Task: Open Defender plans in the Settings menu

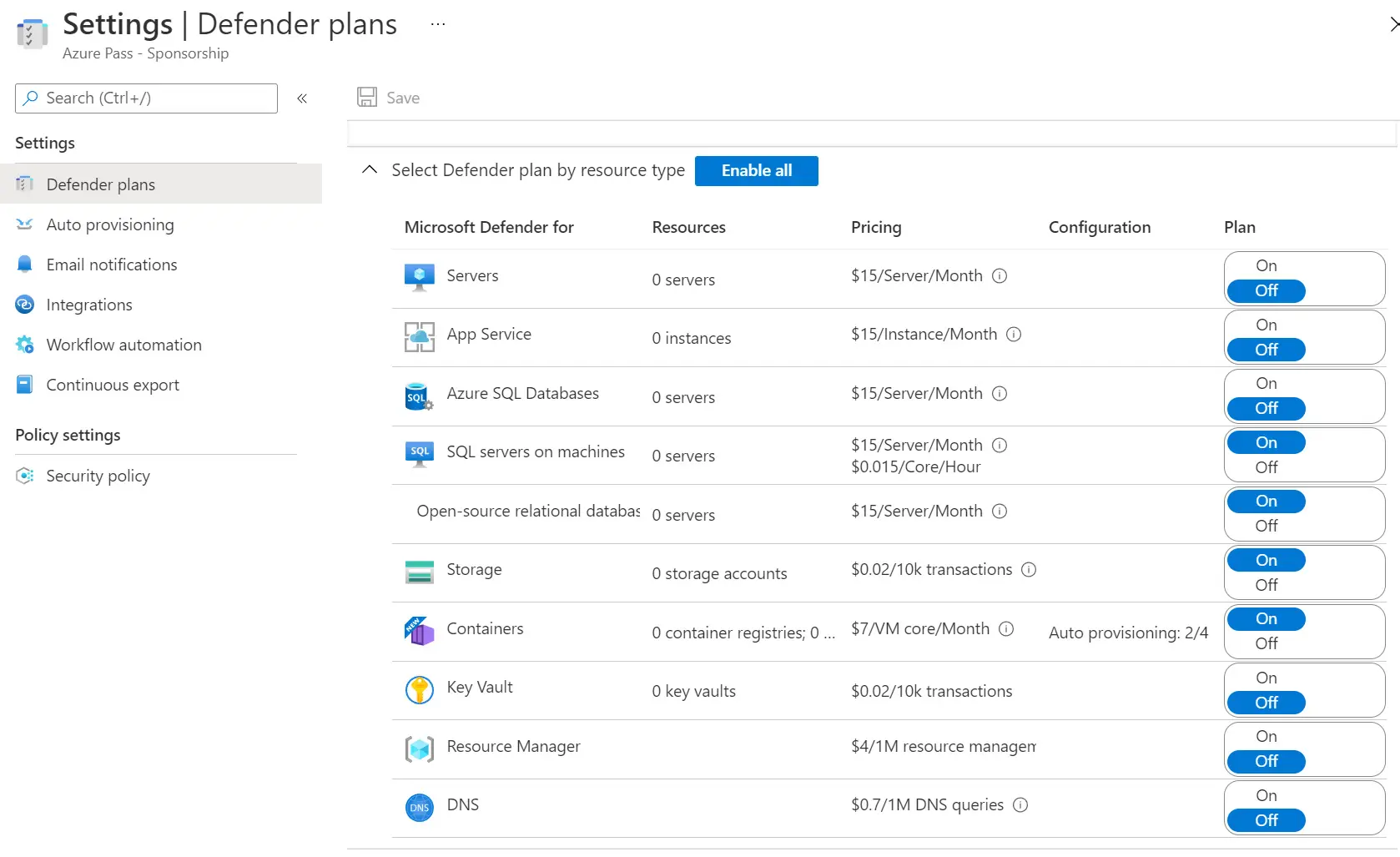Action: (x=161, y=184)
